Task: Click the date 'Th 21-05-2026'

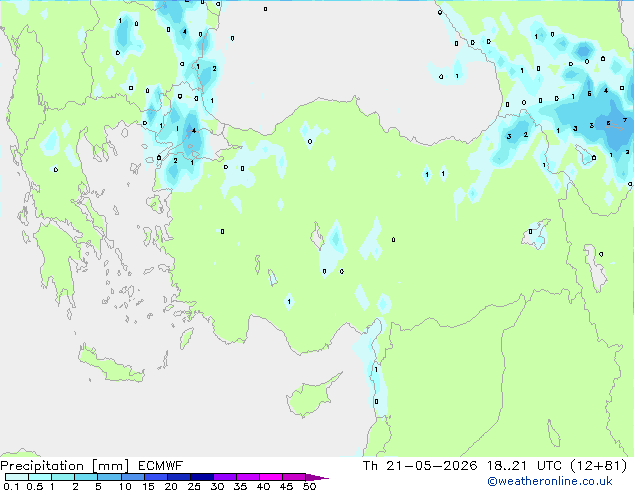Action: tap(420, 466)
